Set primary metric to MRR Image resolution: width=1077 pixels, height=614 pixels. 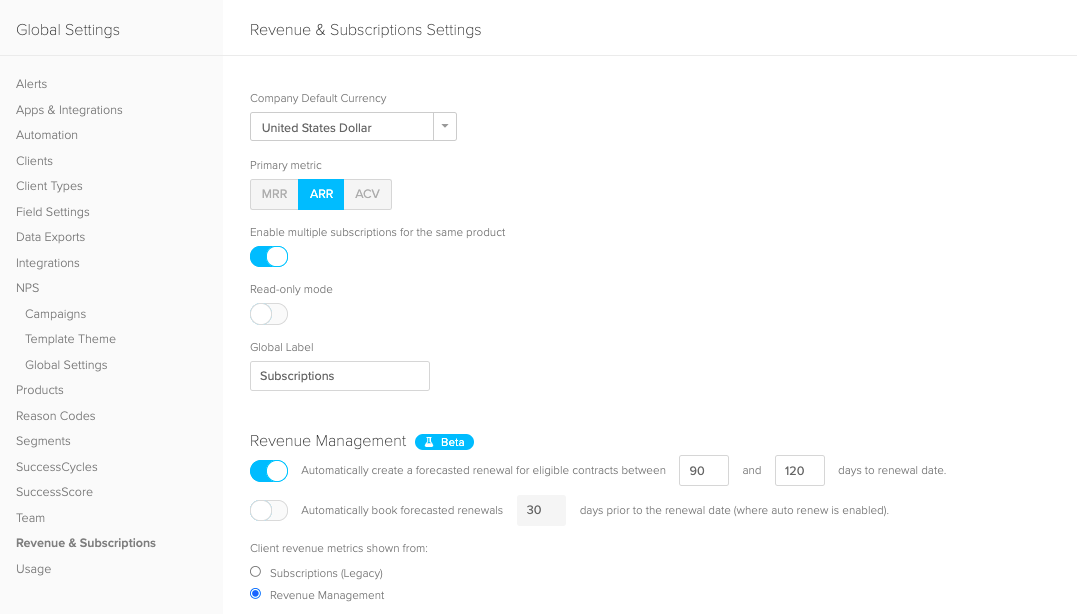pyautogui.click(x=274, y=194)
